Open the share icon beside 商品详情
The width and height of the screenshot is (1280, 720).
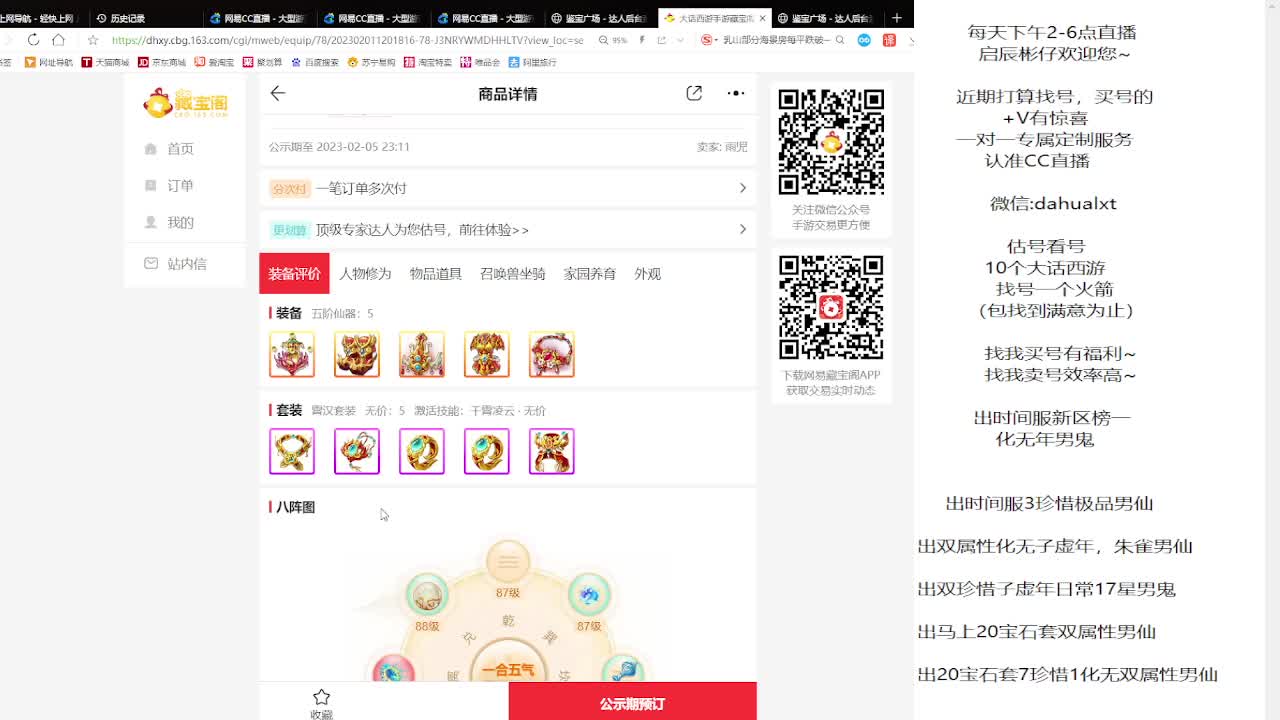coord(694,93)
